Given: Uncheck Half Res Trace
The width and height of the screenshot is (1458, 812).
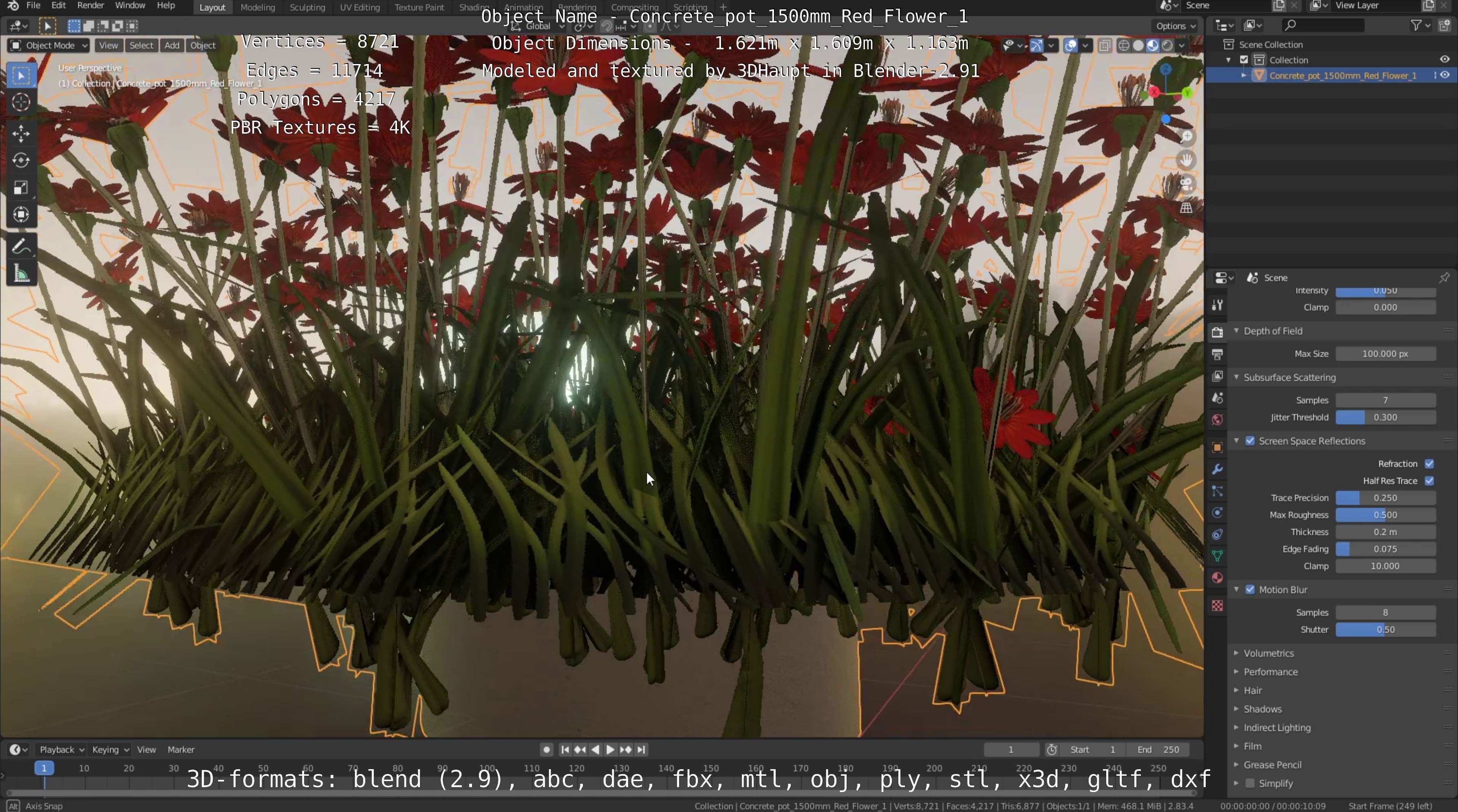Looking at the screenshot, I should tap(1429, 480).
